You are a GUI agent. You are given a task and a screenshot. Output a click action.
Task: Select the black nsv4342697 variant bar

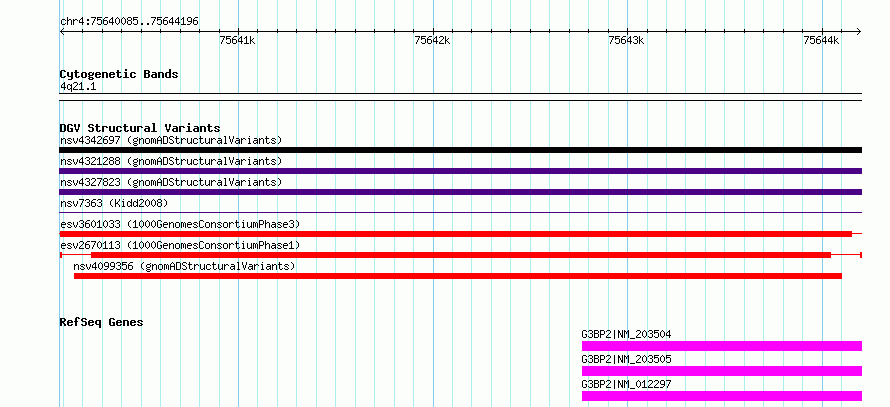coord(460,150)
